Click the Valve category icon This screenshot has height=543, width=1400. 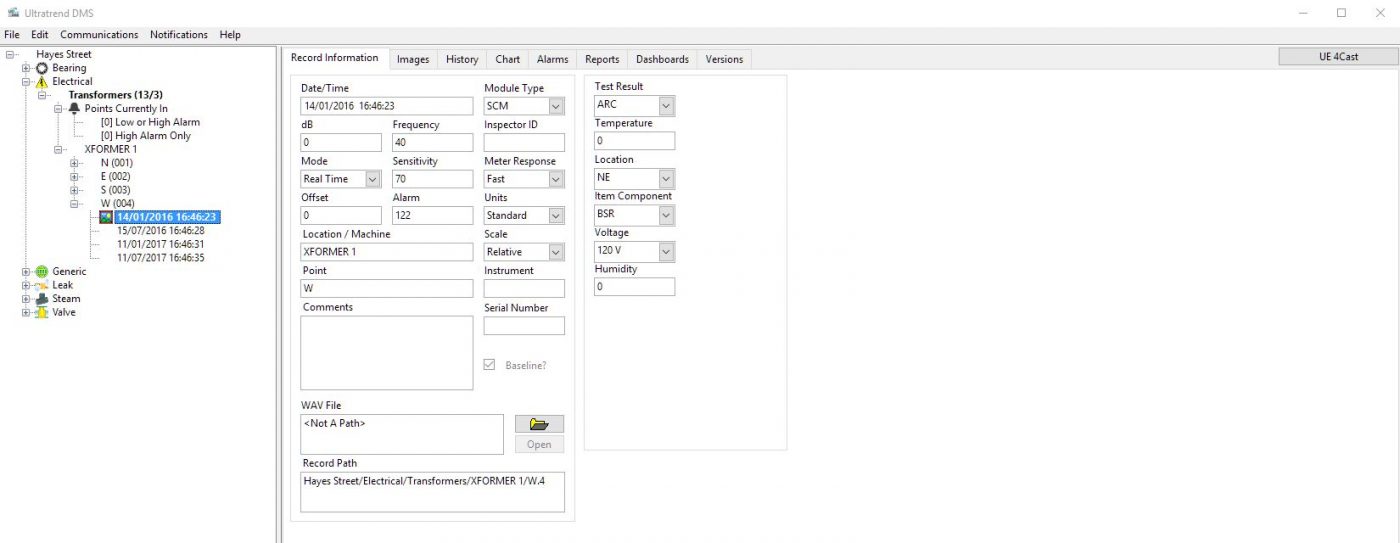click(x=42, y=313)
